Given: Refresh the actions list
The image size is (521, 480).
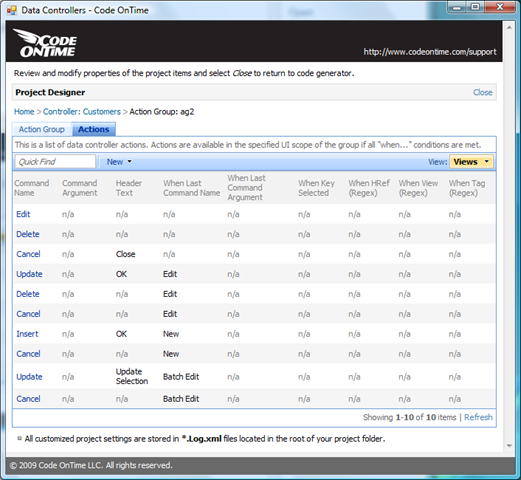Looking at the screenshot, I should 478,417.
